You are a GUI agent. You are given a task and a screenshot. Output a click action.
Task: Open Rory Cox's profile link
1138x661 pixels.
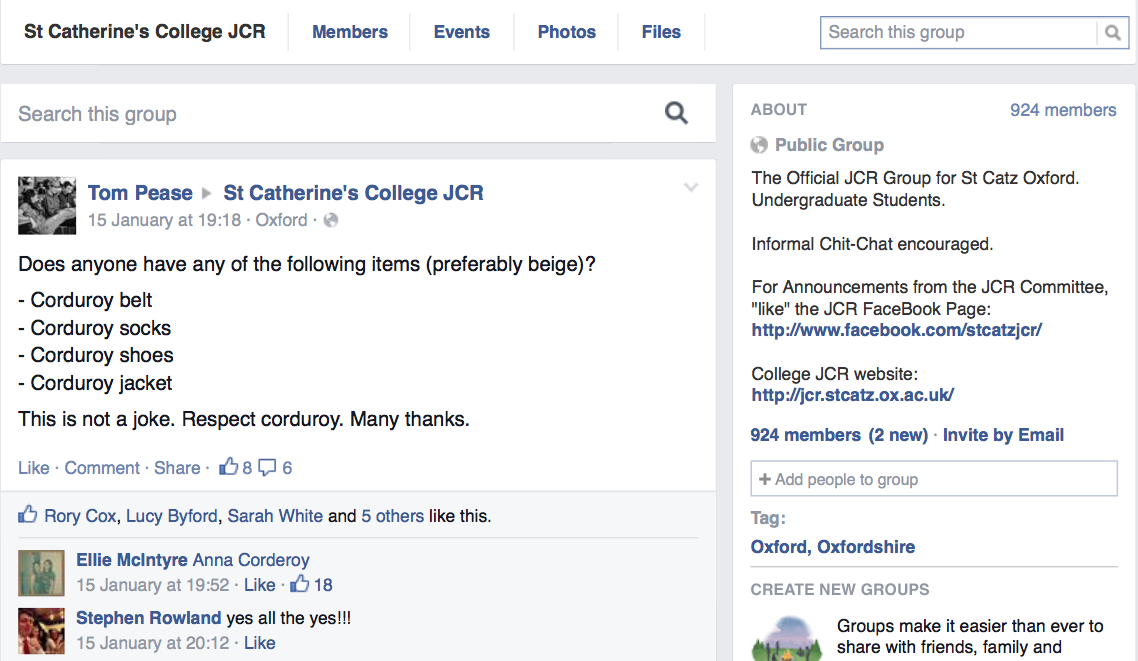click(x=80, y=516)
